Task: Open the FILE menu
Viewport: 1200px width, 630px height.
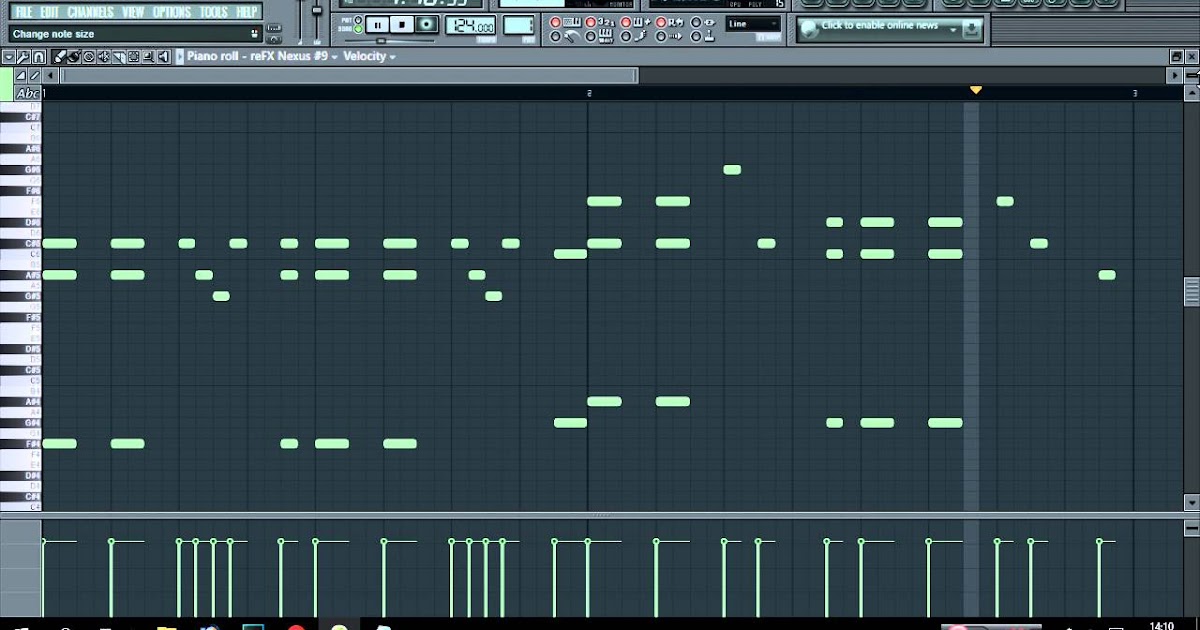Action: pyautogui.click(x=23, y=12)
